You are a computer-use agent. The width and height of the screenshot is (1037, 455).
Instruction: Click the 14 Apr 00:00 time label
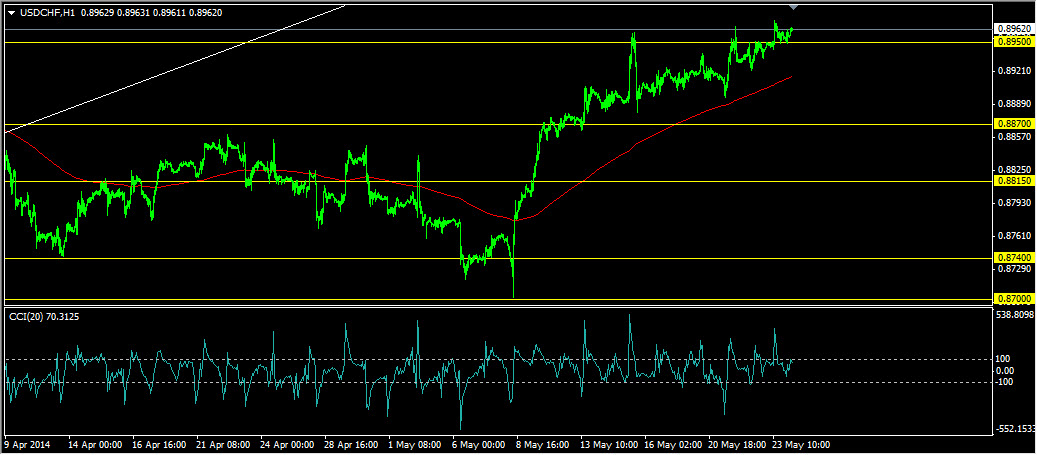(95, 445)
